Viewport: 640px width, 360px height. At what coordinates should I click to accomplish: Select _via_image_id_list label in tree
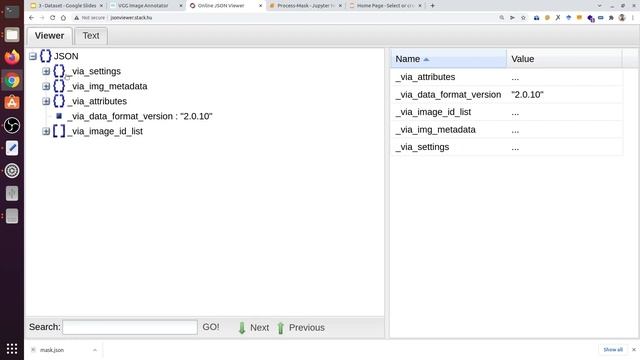point(105,131)
